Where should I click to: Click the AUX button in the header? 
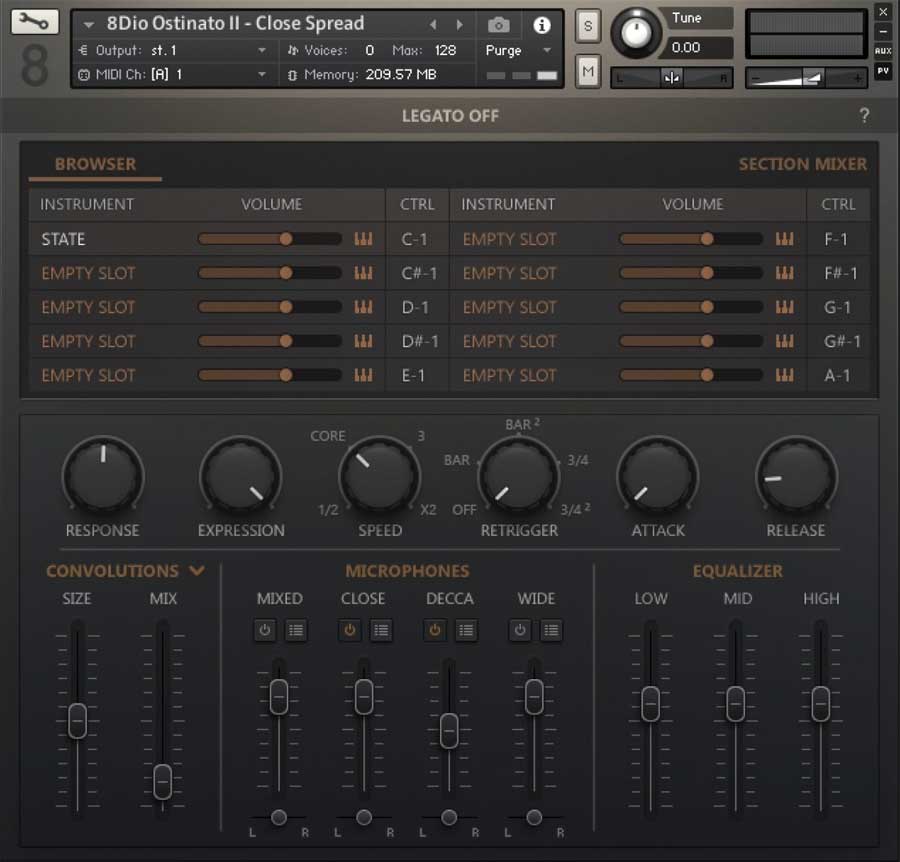click(883, 51)
